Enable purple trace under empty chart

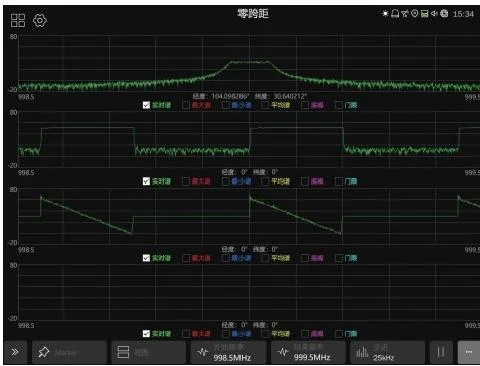pos(305,334)
